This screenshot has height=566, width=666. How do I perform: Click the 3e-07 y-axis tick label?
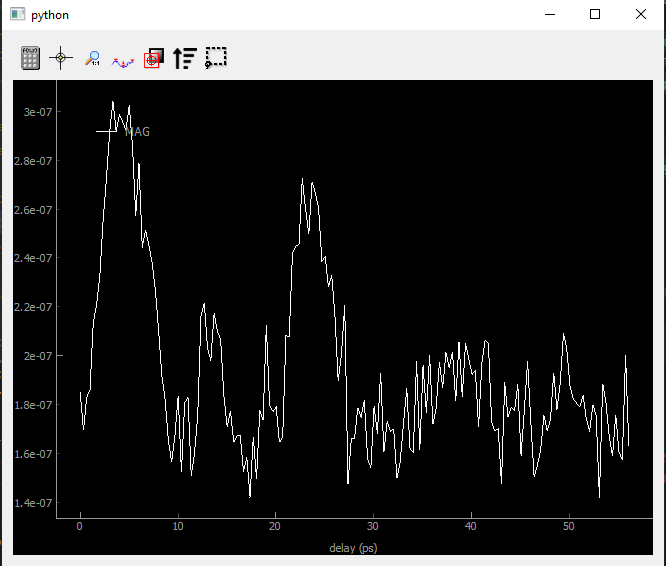click(x=38, y=112)
